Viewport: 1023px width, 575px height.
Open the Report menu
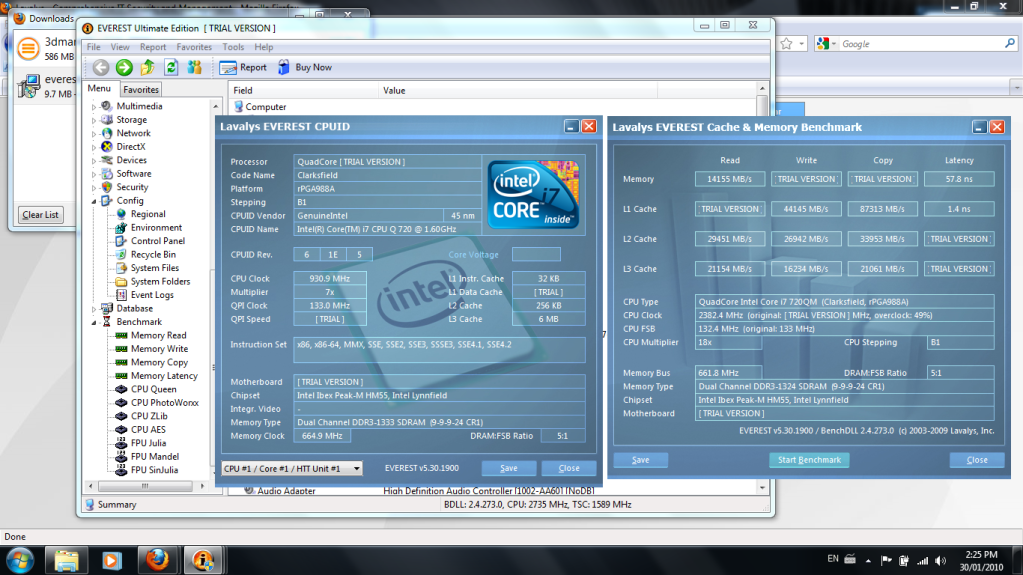[153, 47]
